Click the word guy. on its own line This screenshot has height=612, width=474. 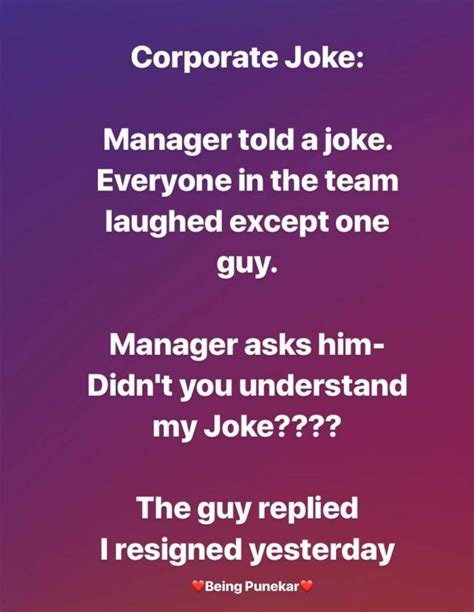(x=247, y=263)
